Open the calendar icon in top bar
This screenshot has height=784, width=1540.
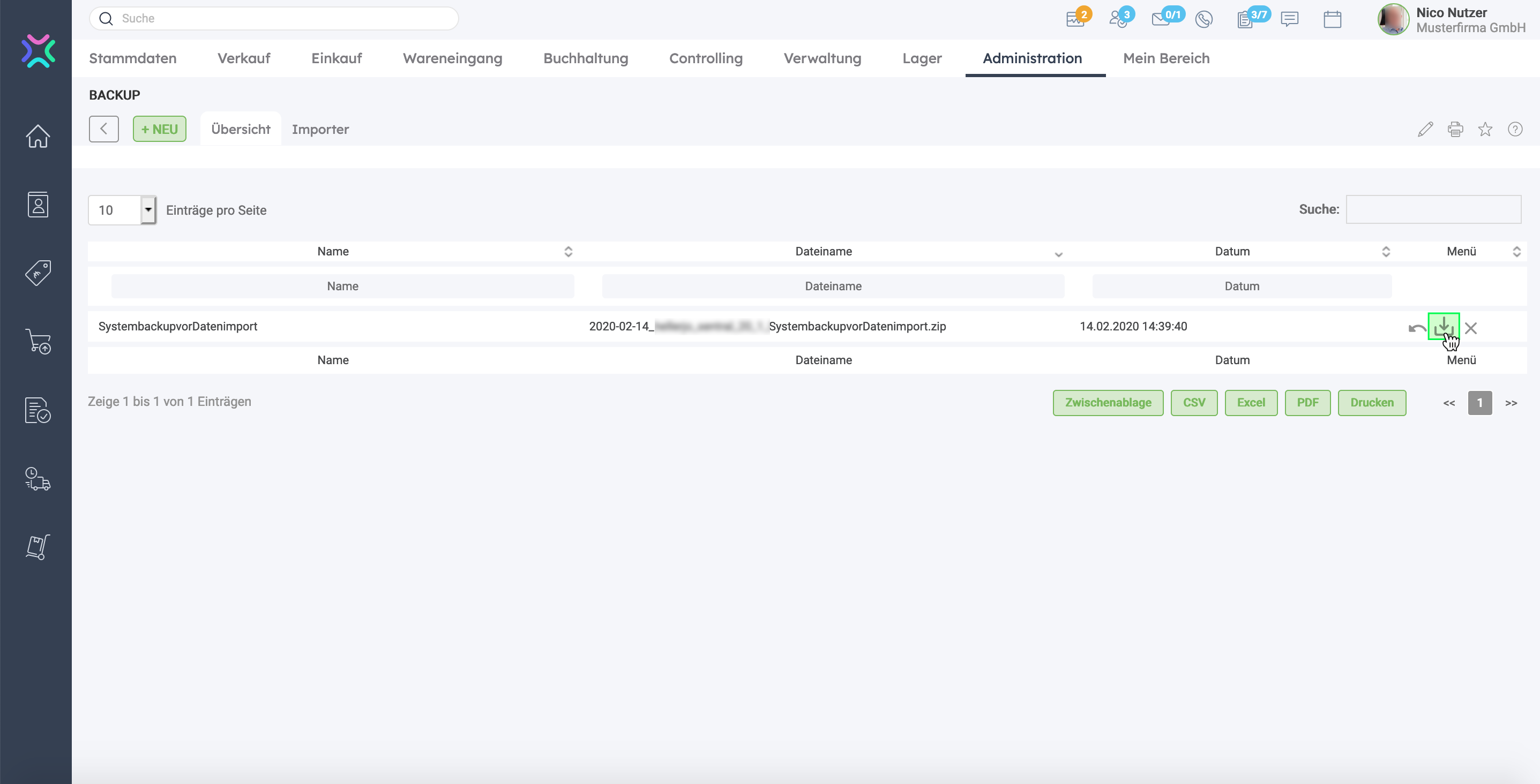[x=1332, y=19]
